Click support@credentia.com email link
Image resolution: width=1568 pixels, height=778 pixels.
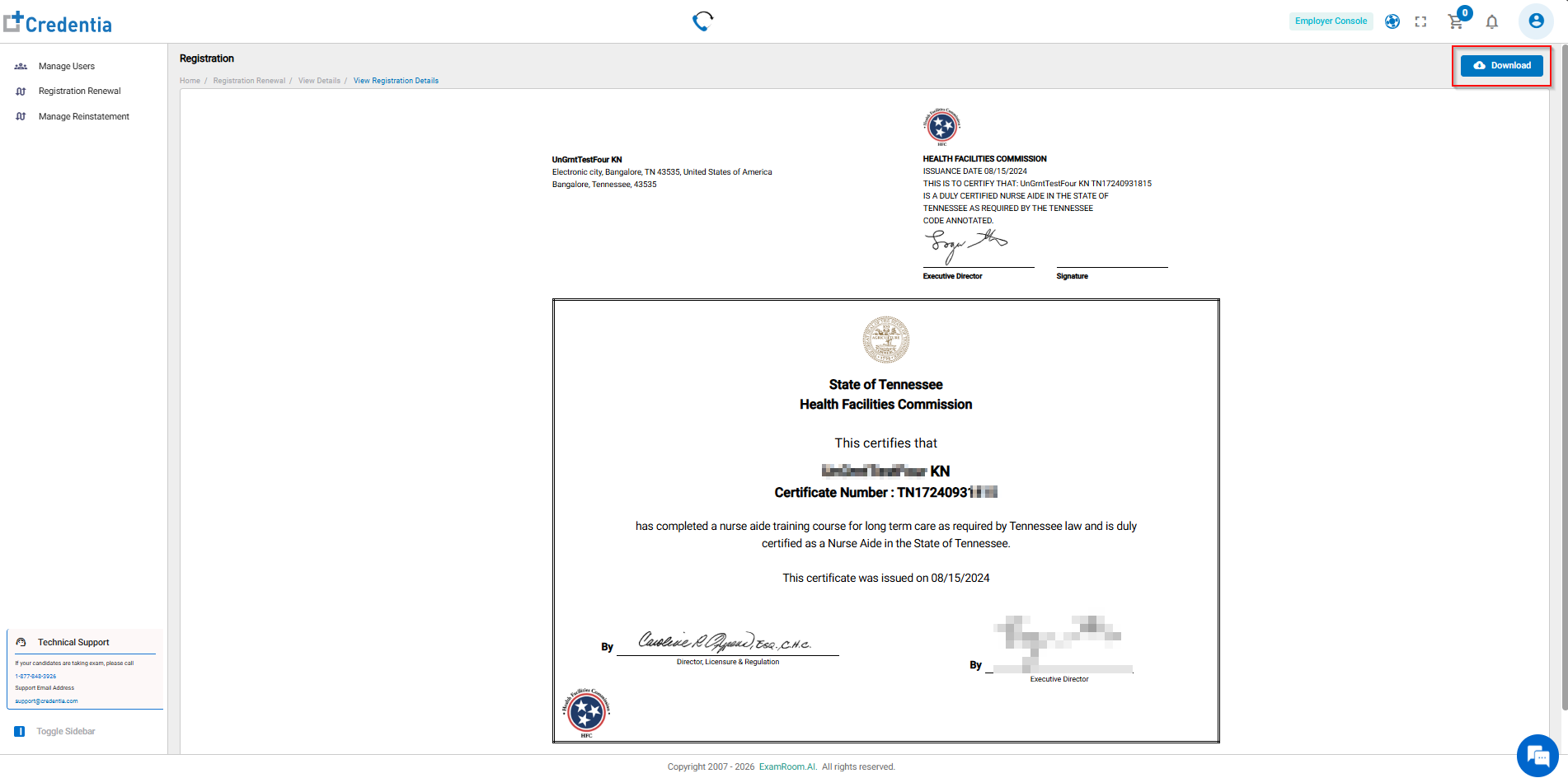[46, 701]
